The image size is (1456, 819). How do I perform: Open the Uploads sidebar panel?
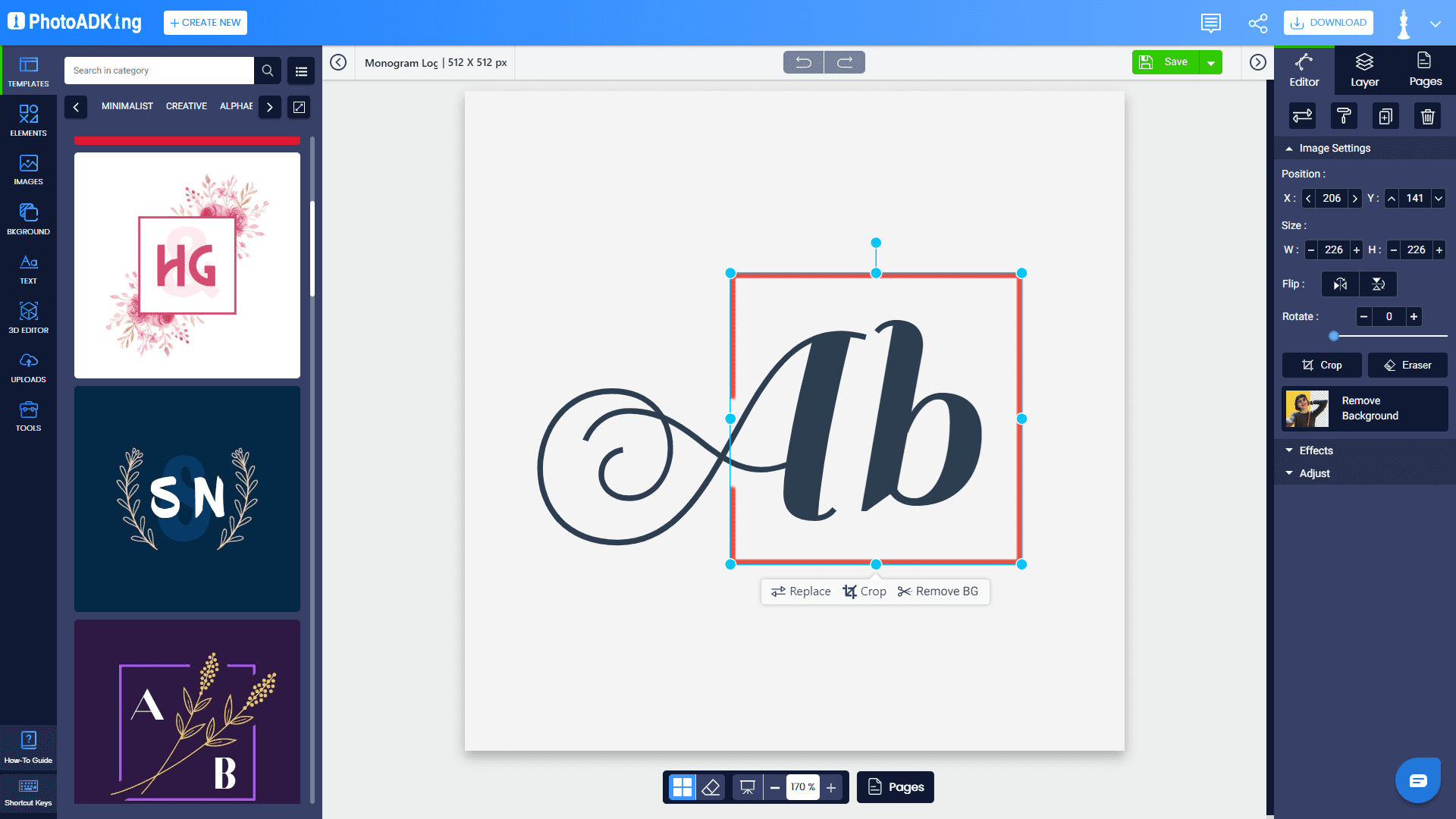coord(28,366)
